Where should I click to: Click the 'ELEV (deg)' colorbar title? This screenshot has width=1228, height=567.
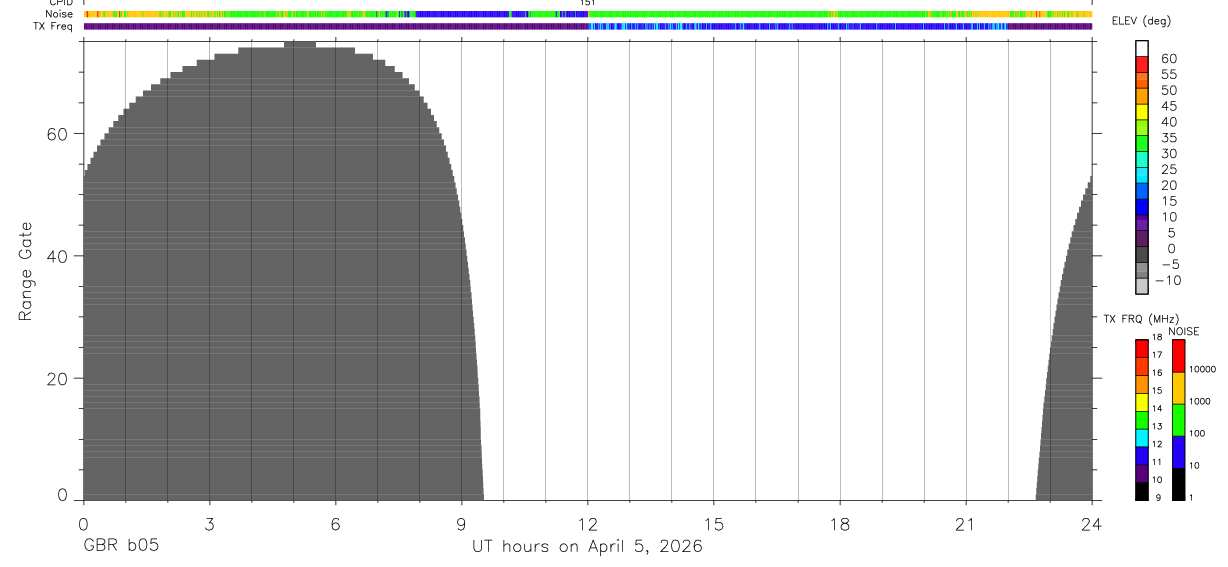pos(1144,22)
